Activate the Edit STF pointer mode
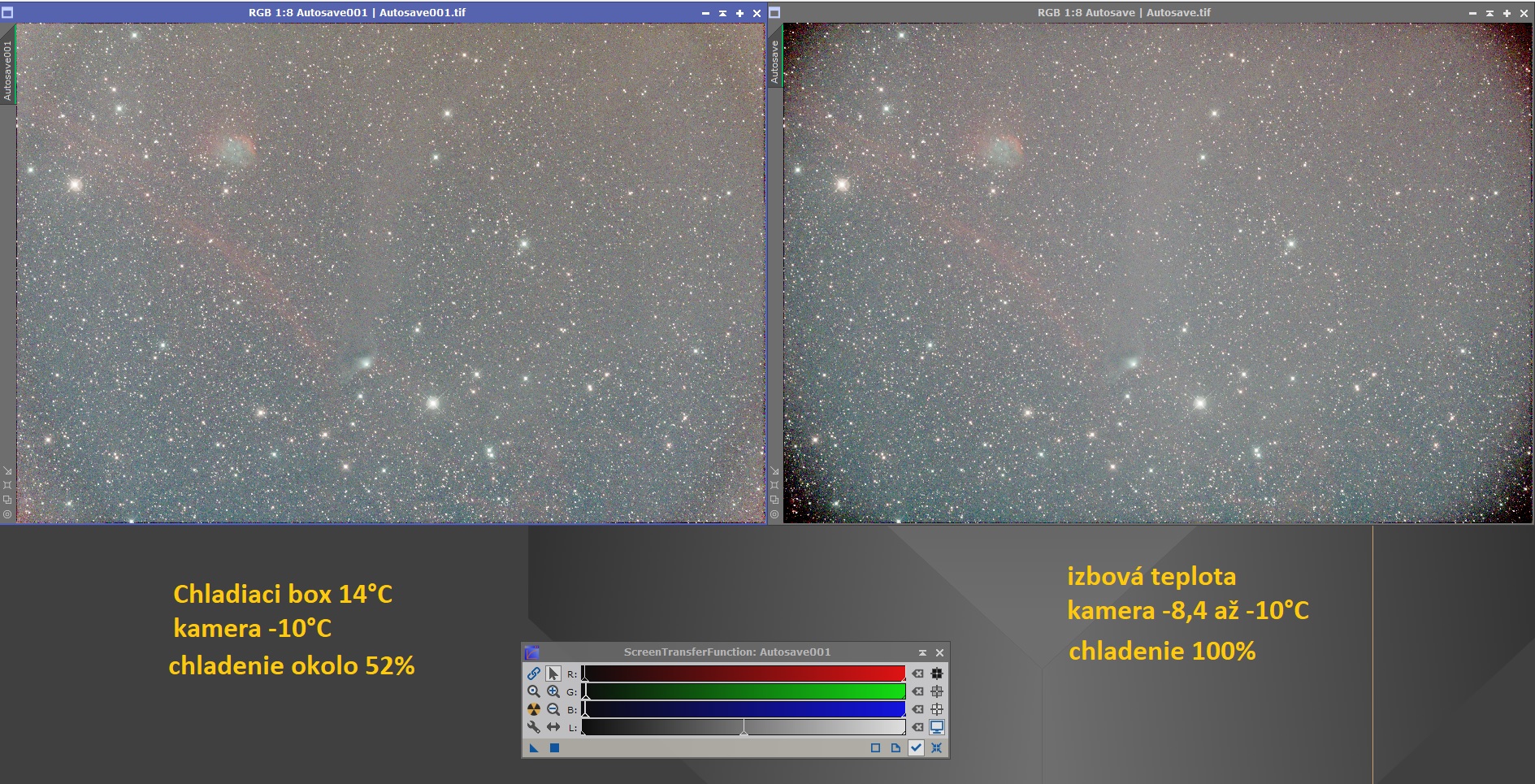1535x784 pixels. pos(553,674)
